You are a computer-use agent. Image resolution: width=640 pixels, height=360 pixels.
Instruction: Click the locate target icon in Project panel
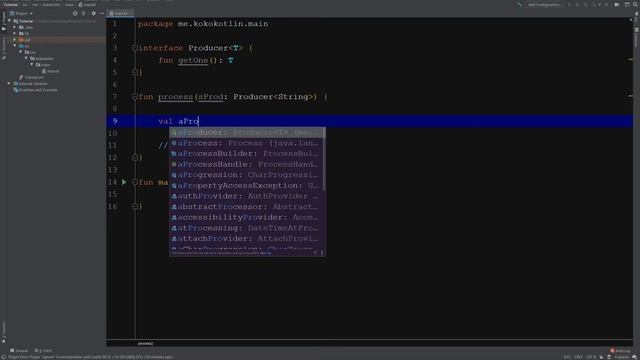[x=75, y=13]
